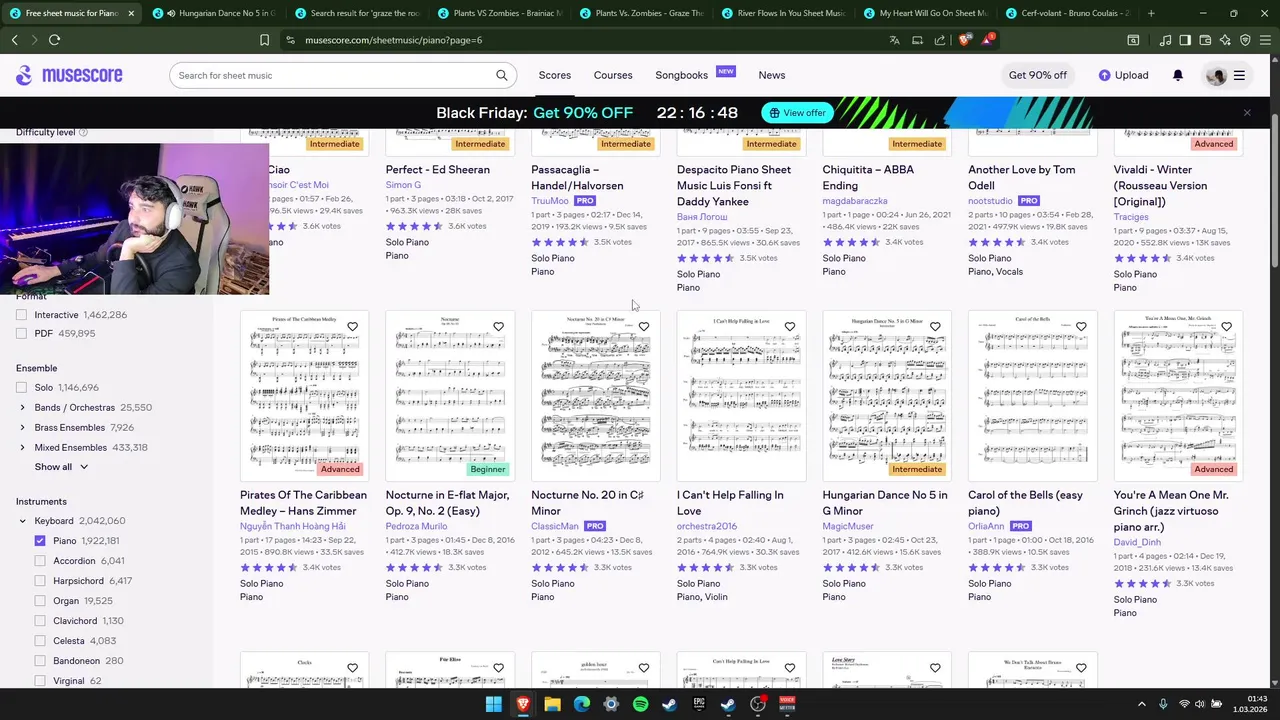Open the Brave Wallet icon
Image resolution: width=1280 pixels, height=720 pixels.
click(1205, 40)
